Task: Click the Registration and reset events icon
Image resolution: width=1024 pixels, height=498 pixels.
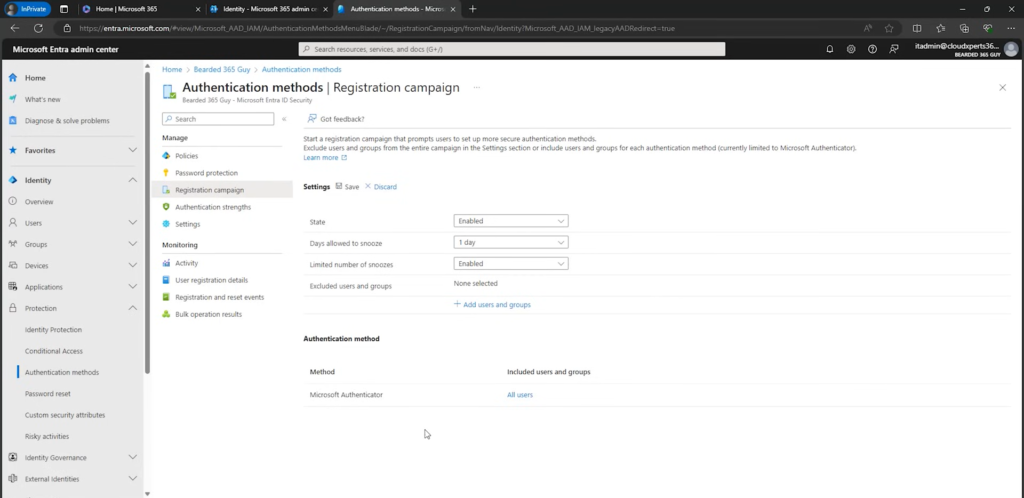Action: 166,297
